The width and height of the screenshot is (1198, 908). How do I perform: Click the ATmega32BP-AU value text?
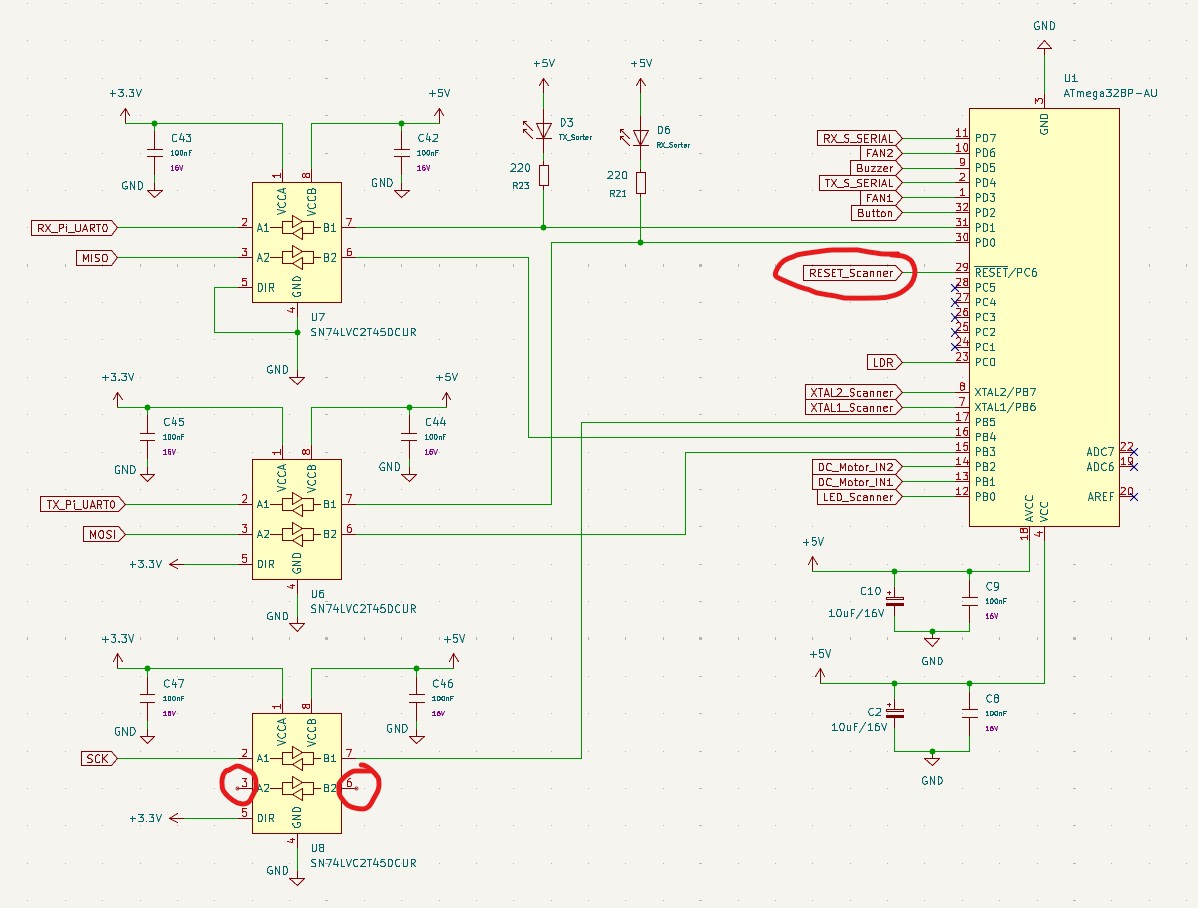tap(1110, 93)
